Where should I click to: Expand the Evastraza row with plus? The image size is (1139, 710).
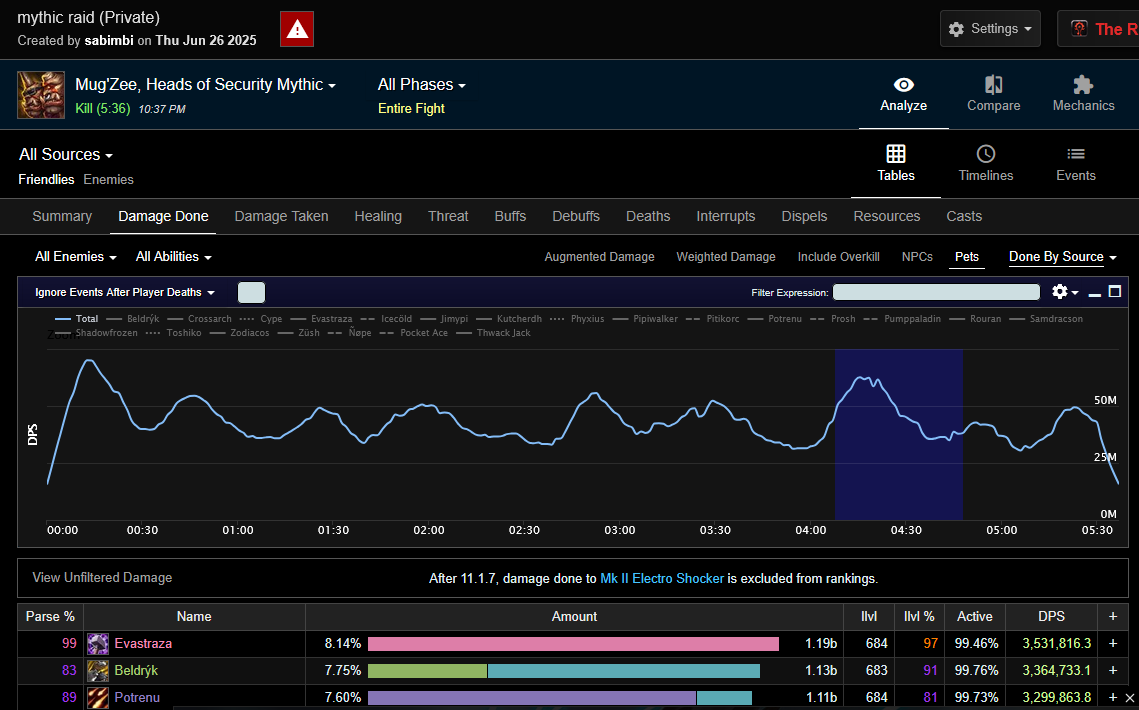tap(1113, 643)
